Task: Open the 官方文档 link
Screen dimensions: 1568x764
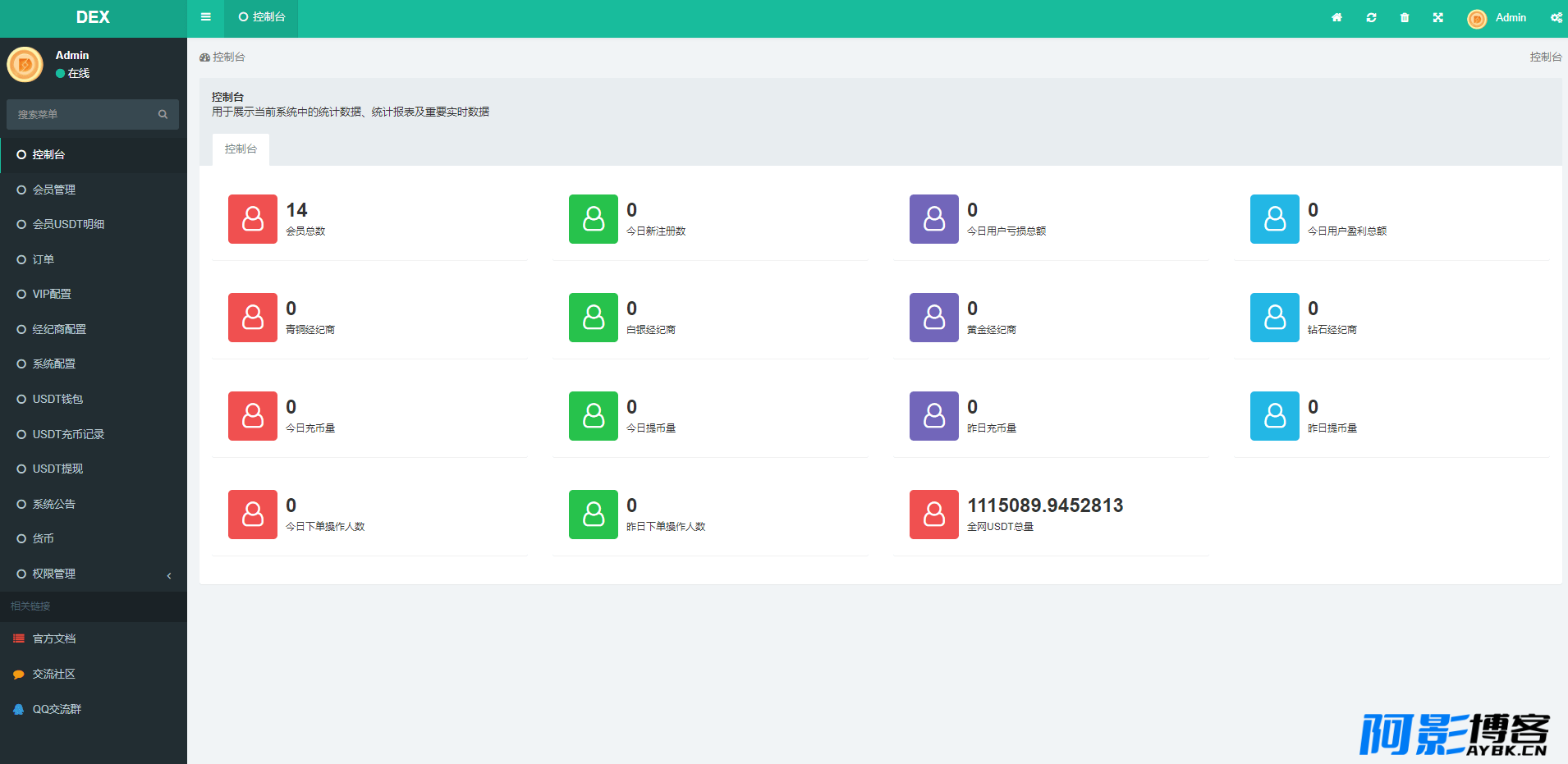Action: coord(54,638)
